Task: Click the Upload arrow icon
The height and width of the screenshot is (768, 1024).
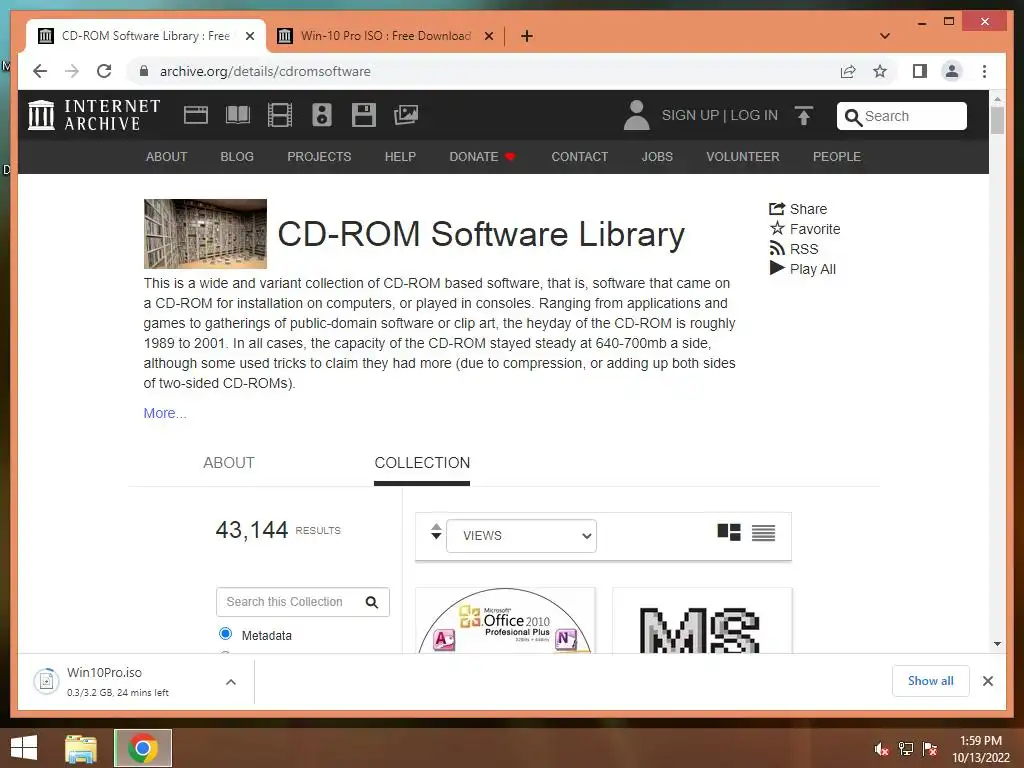Action: tap(804, 116)
